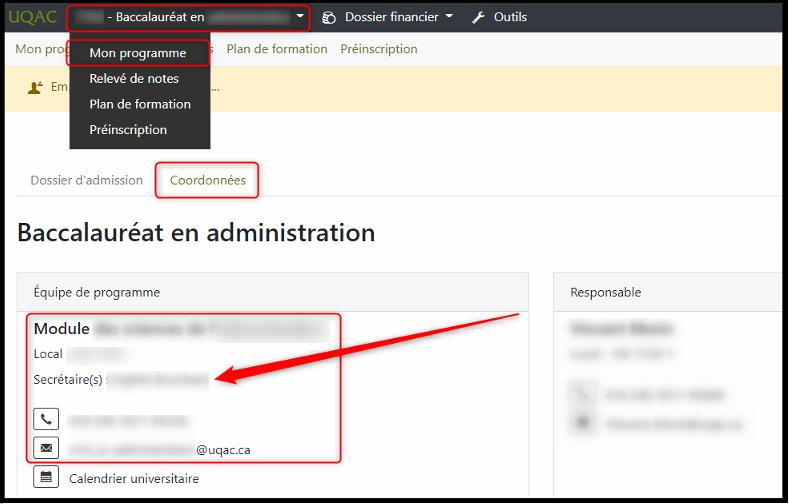Click the calendar icon
789x504 pixels.
coord(46,477)
